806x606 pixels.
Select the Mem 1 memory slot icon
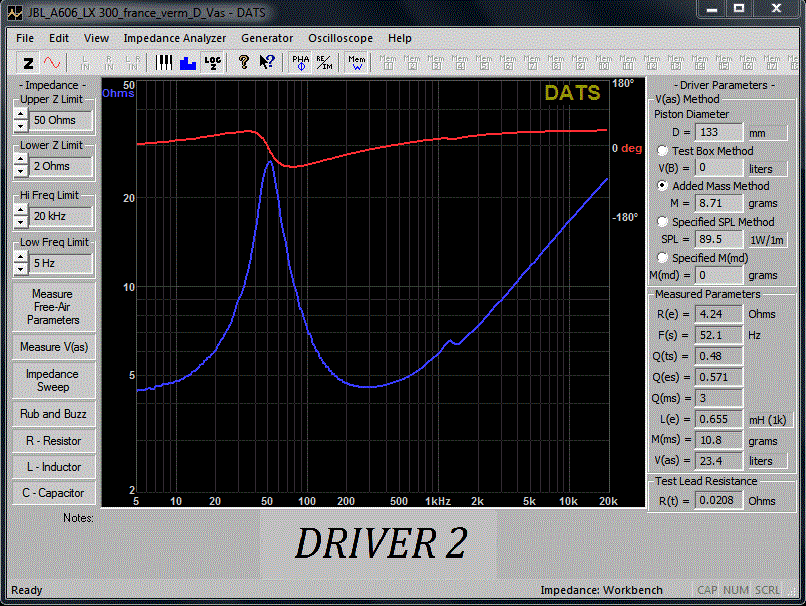(x=388, y=63)
